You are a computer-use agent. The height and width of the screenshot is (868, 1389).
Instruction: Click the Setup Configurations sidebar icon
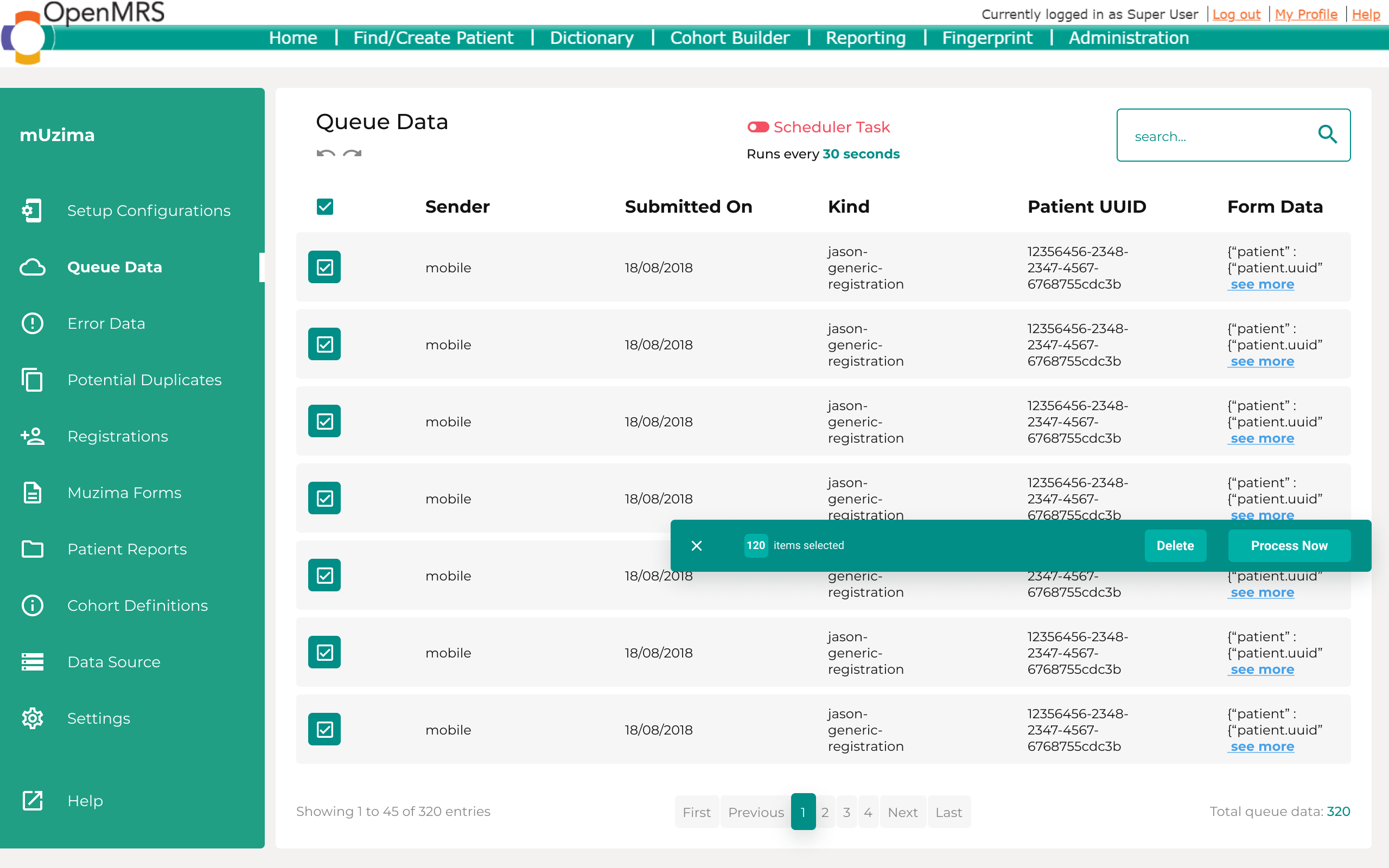32,210
